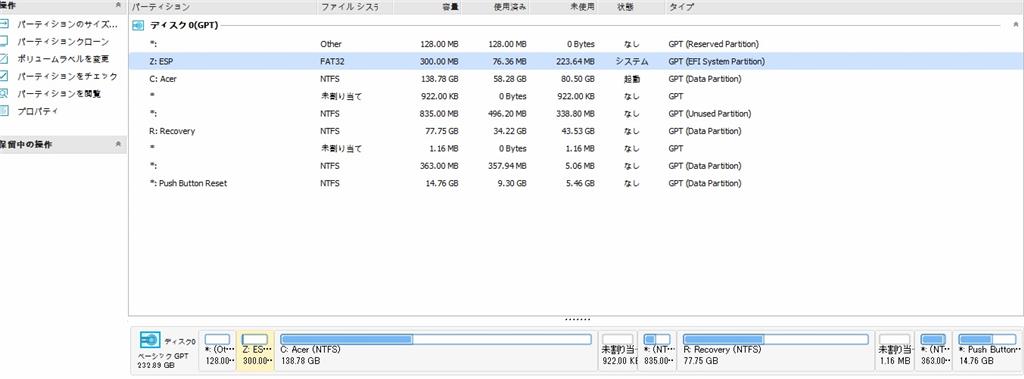Click the Push Button 14.76 GB block in disk map

tap(986, 350)
